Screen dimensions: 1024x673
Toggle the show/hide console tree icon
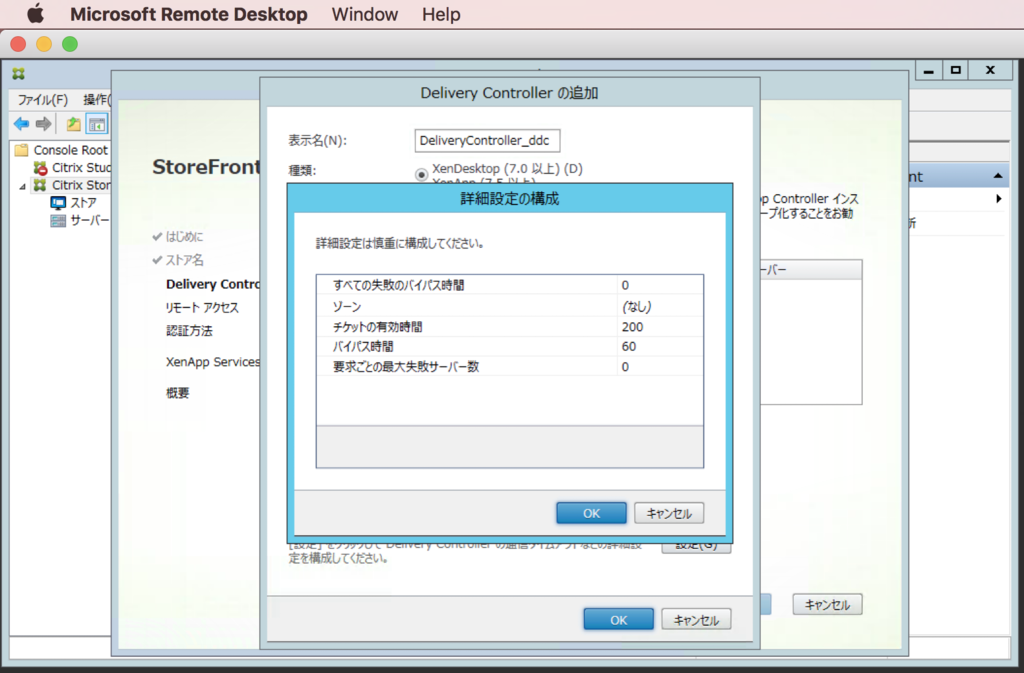pyautogui.click(x=97, y=123)
